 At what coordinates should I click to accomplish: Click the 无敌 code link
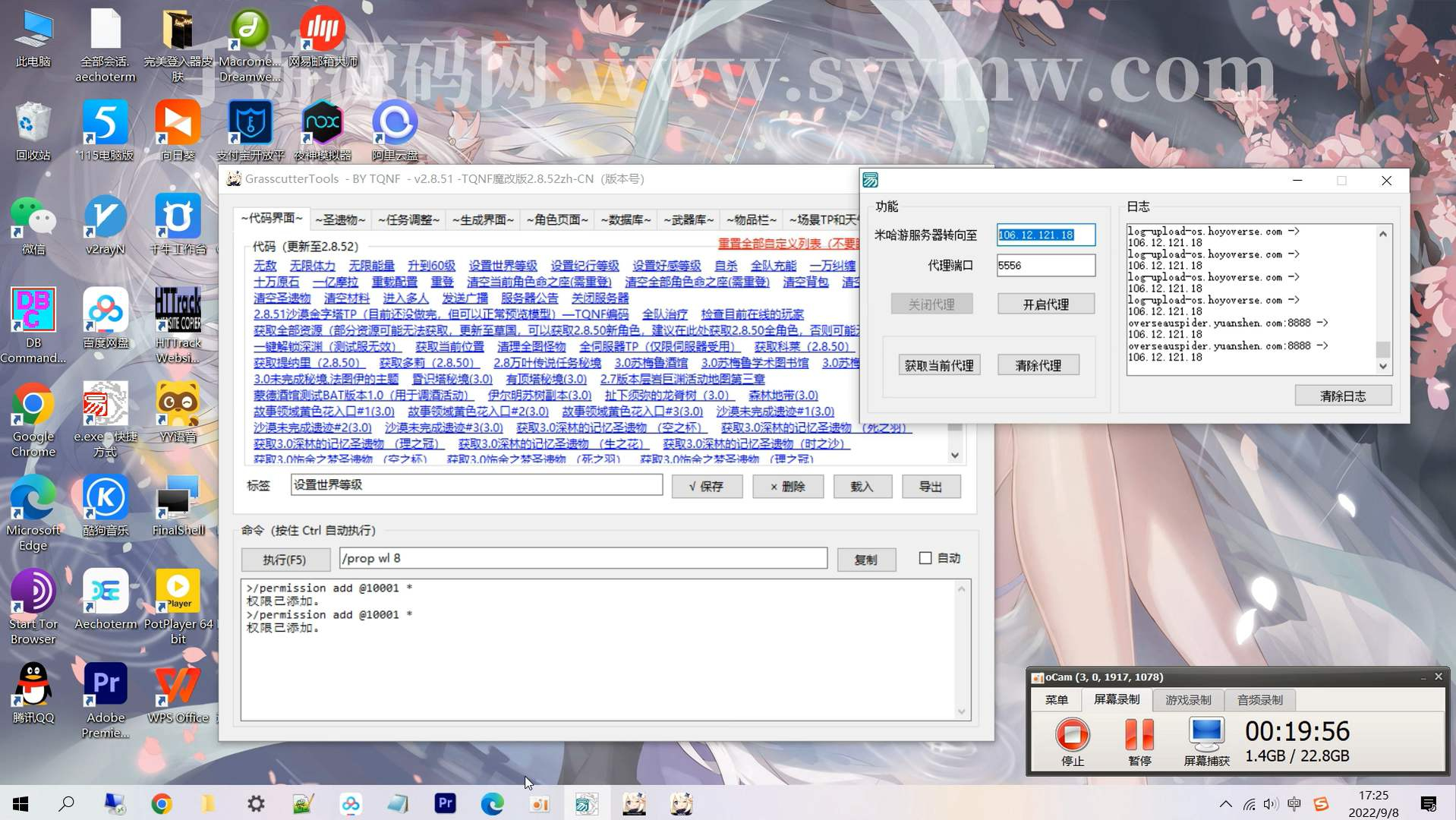point(265,266)
